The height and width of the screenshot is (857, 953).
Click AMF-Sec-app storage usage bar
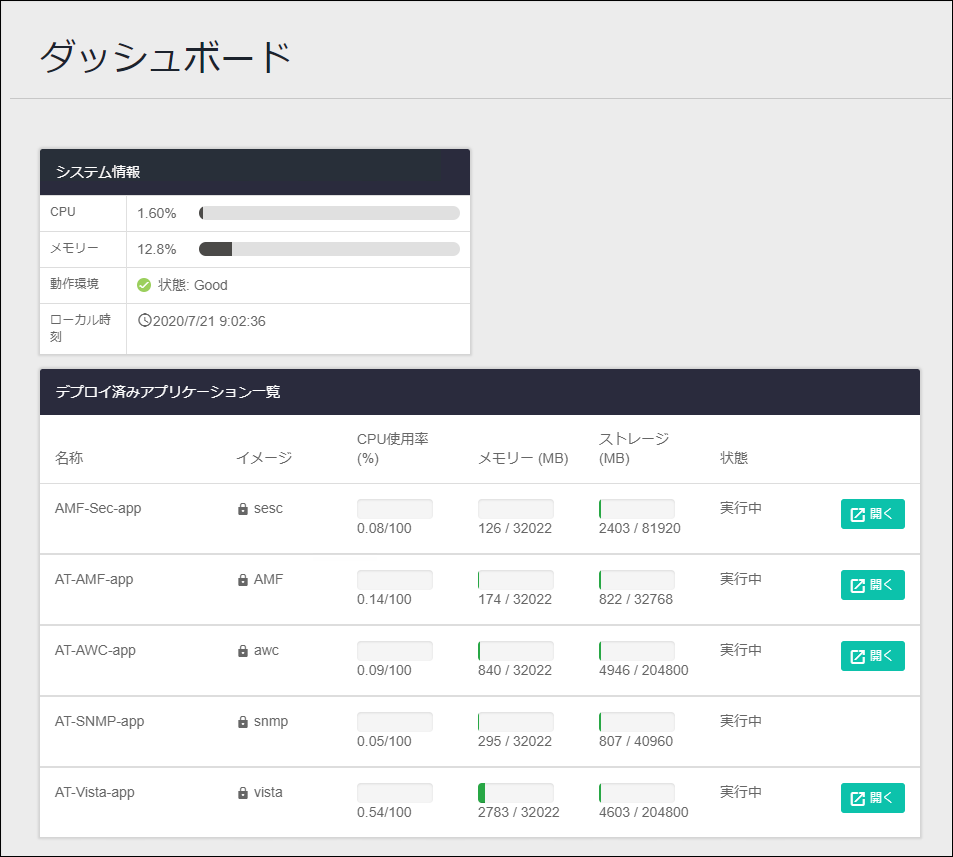pyautogui.click(x=636, y=509)
